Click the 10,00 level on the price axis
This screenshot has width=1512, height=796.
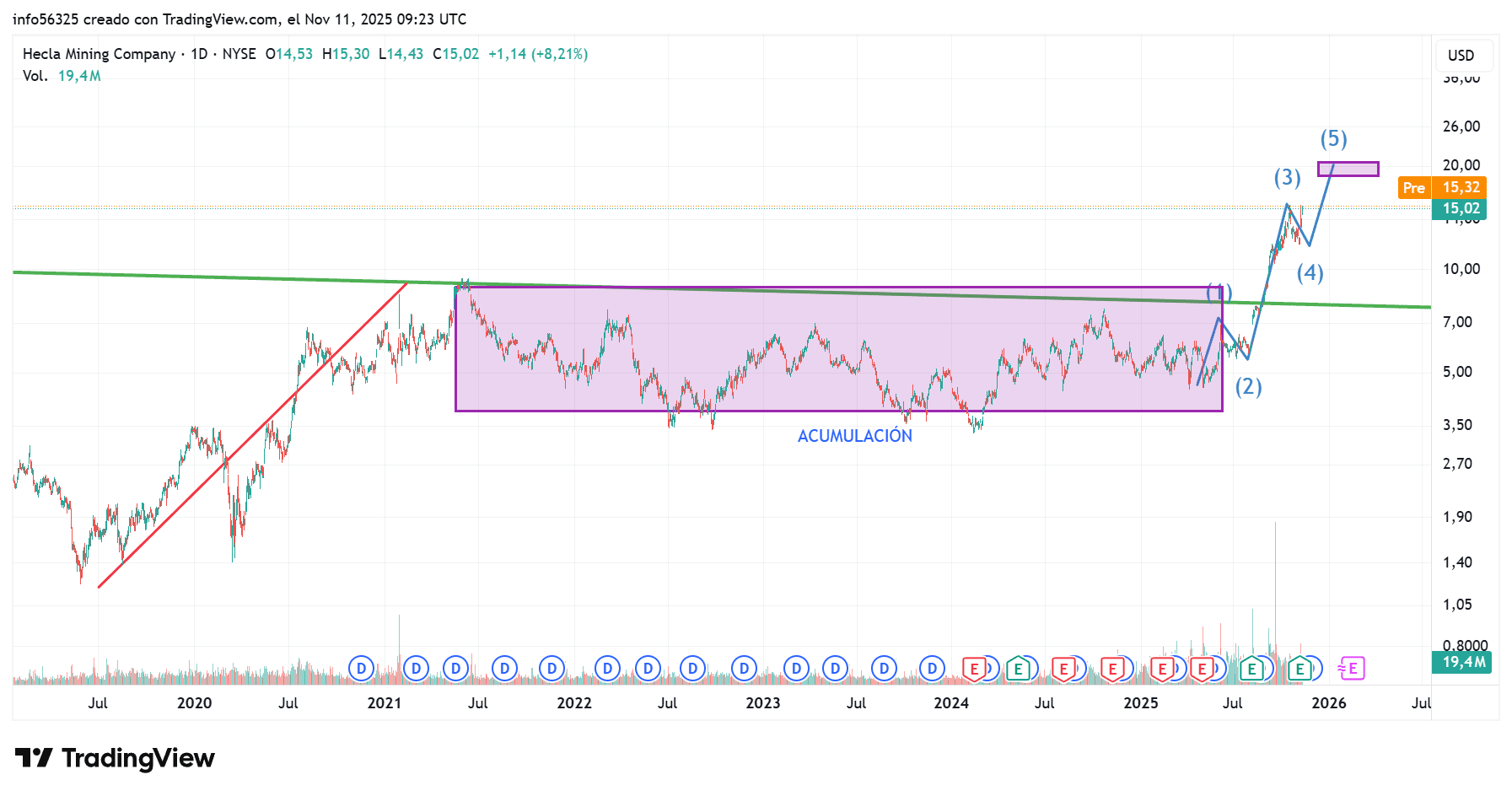1461,269
